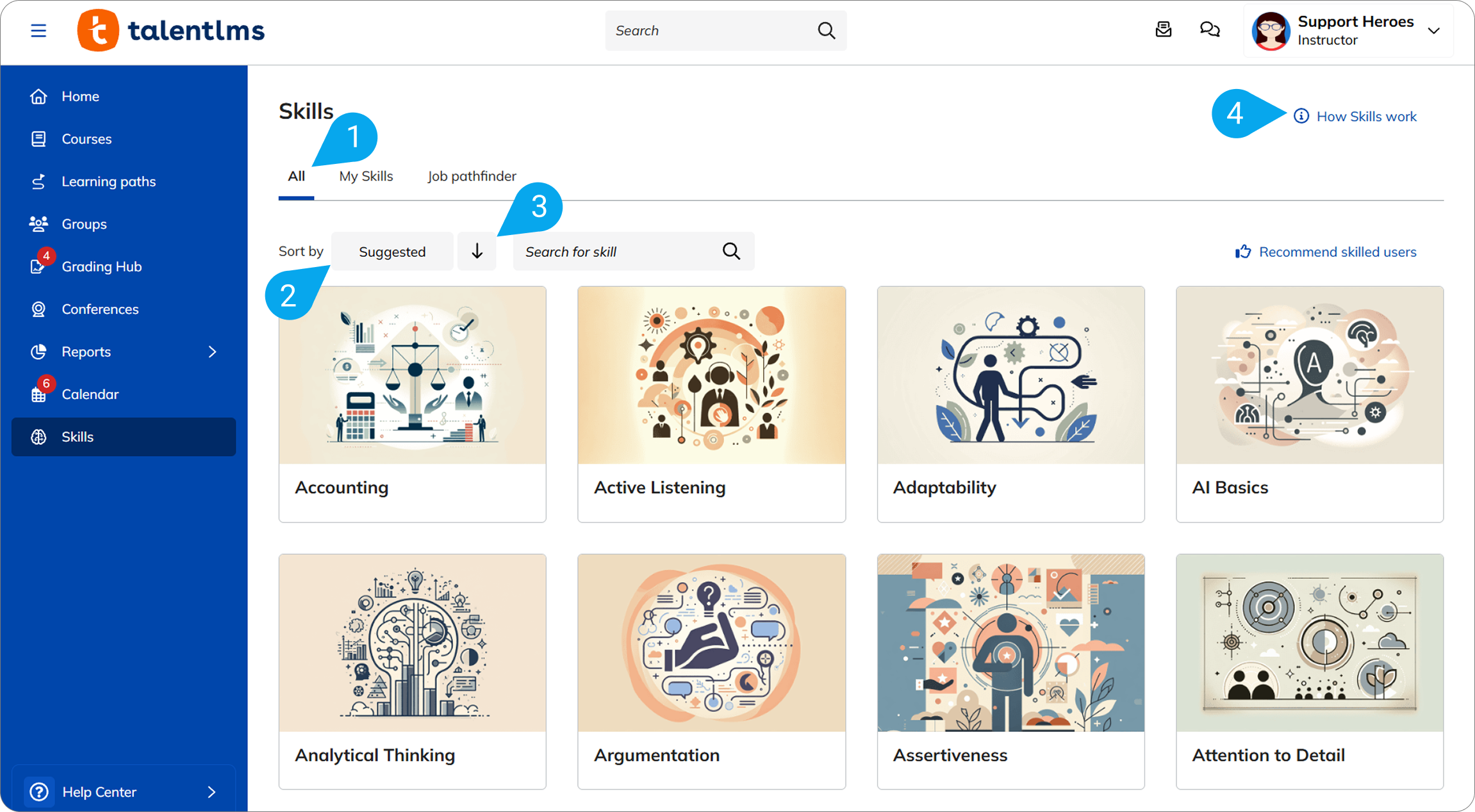1475x812 pixels.
Task: Click the skill search magnifier icon
Action: click(731, 252)
